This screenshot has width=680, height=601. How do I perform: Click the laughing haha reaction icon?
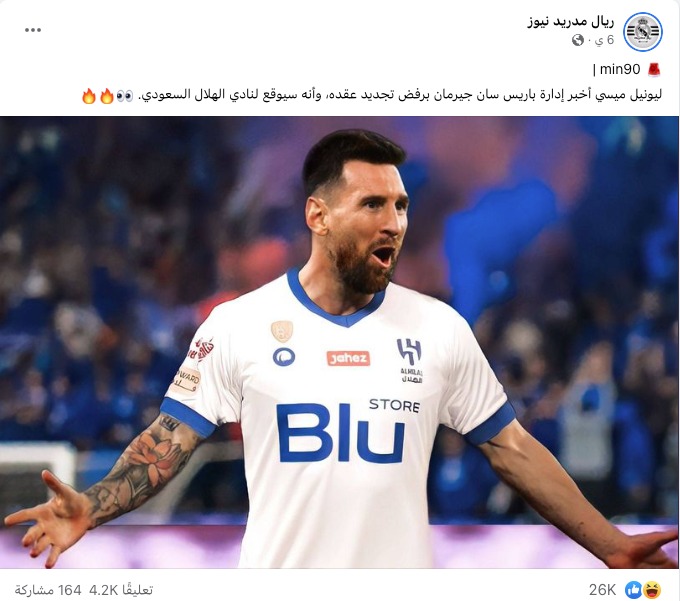click(653, 590)
